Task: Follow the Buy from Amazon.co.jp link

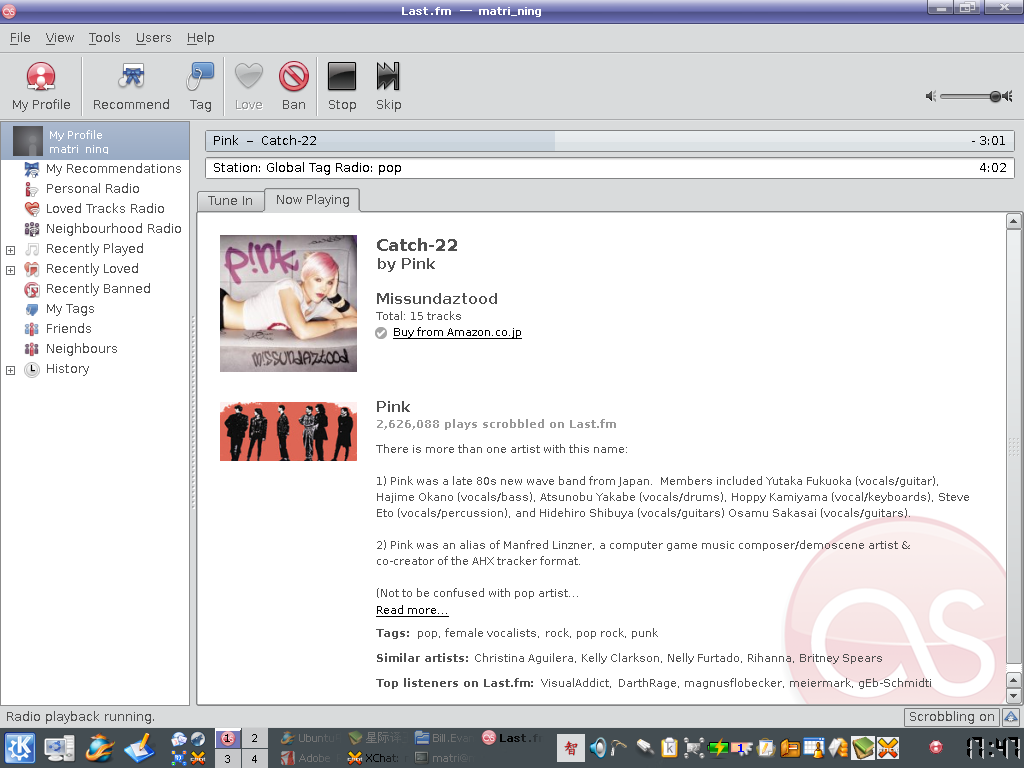Action: [x=457, y=332]
